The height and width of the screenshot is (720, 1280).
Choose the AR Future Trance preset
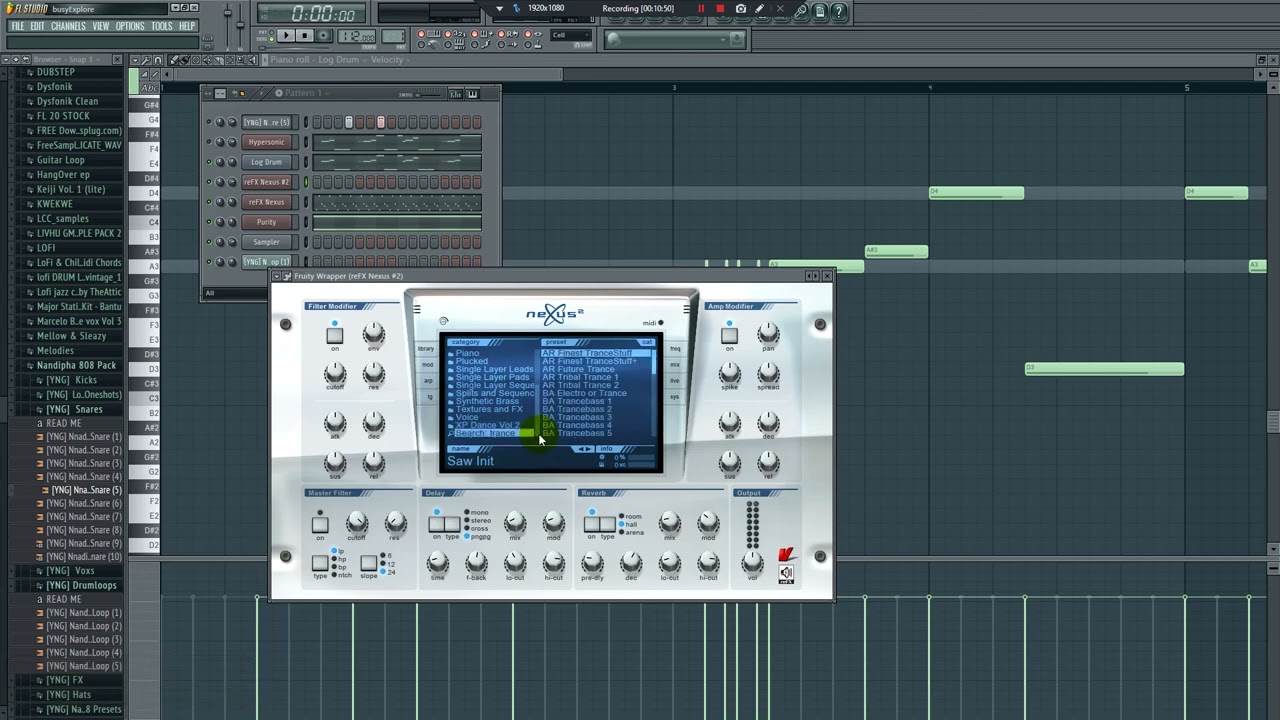coord(578,369)
